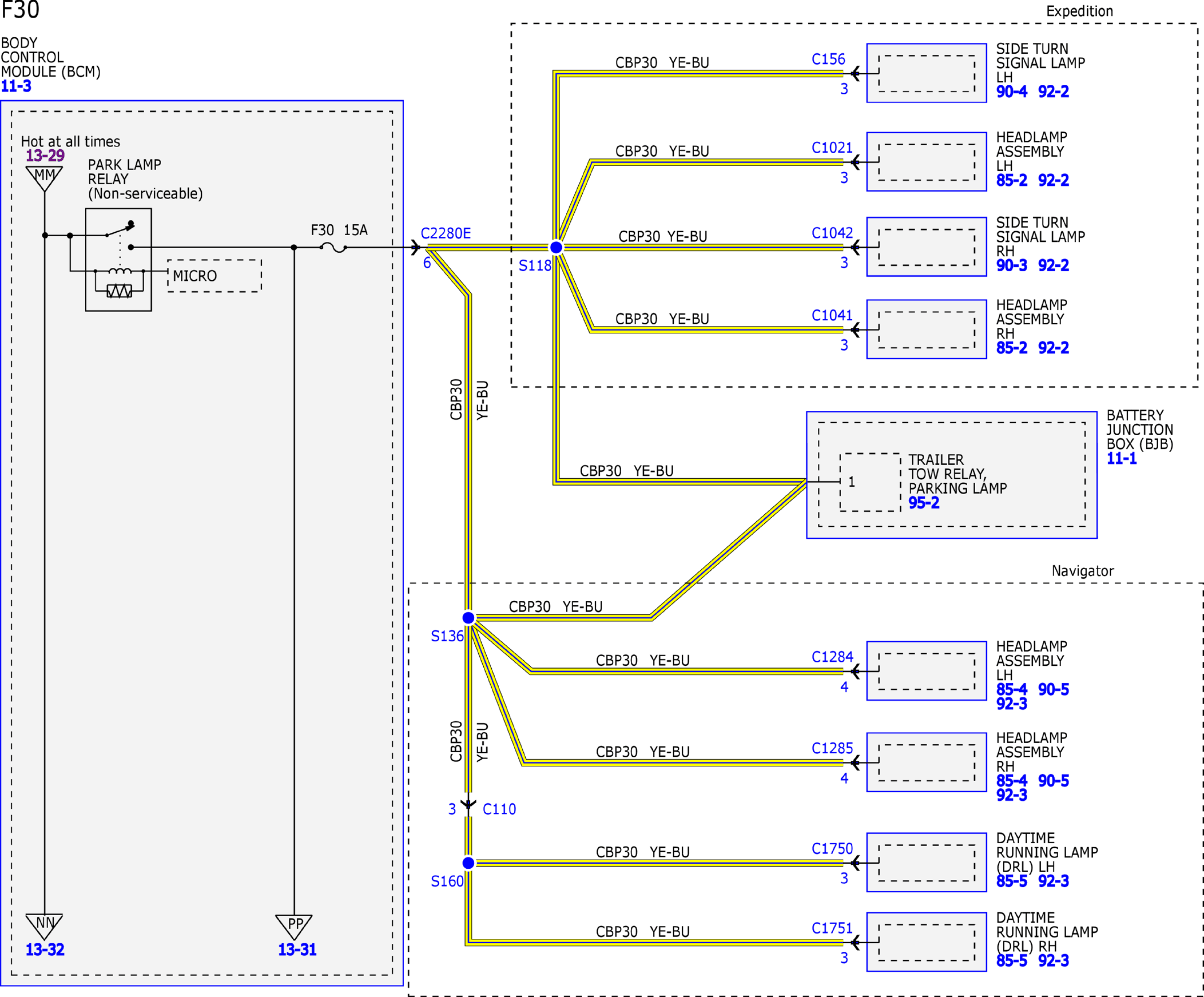Viewport: 1204px width, 997px height.
Task: Select Daytime Running Lamp LH component box
Action: tap(926, 862)
